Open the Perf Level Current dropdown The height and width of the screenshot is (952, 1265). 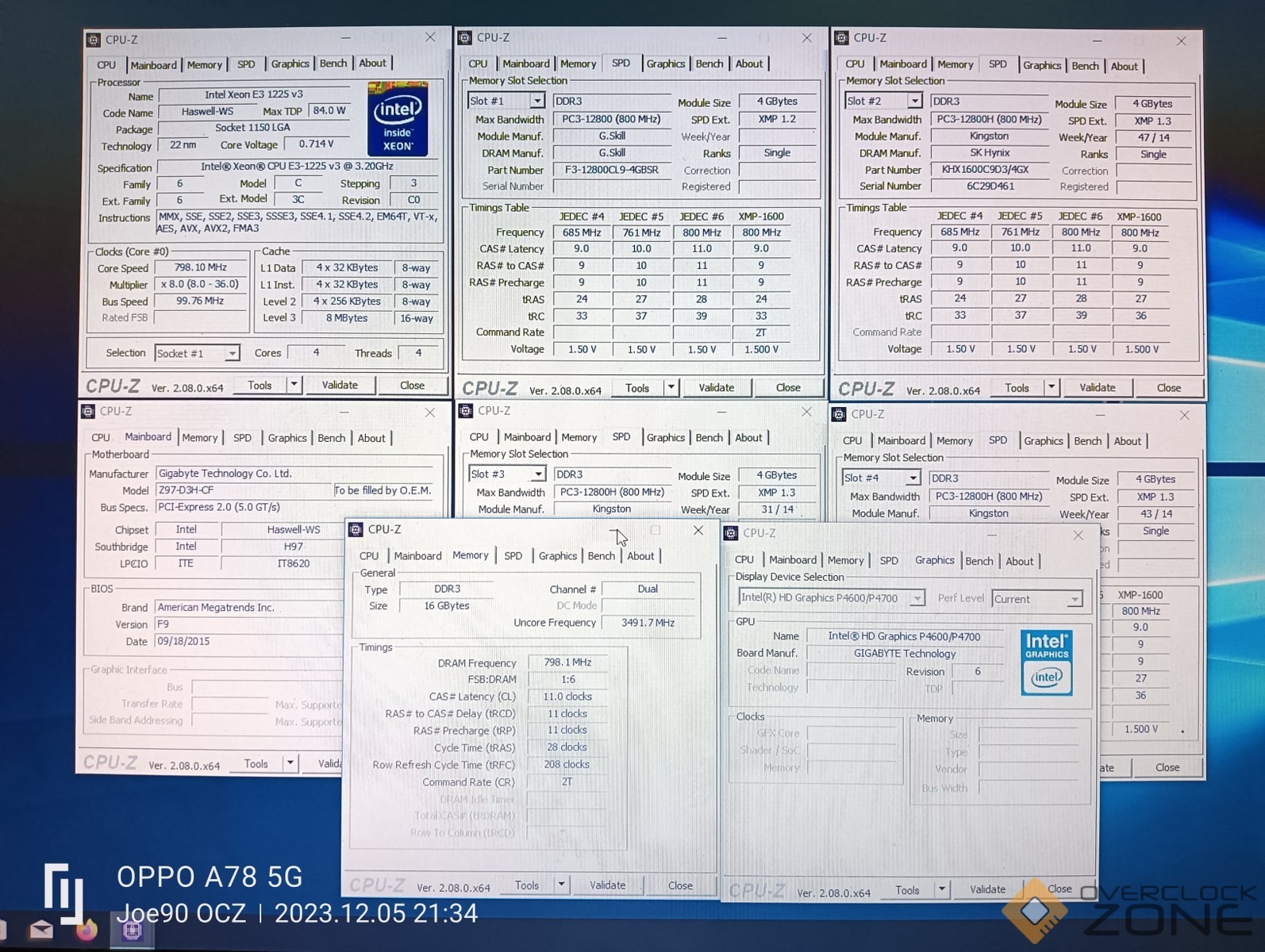[x=1074, y=599]
